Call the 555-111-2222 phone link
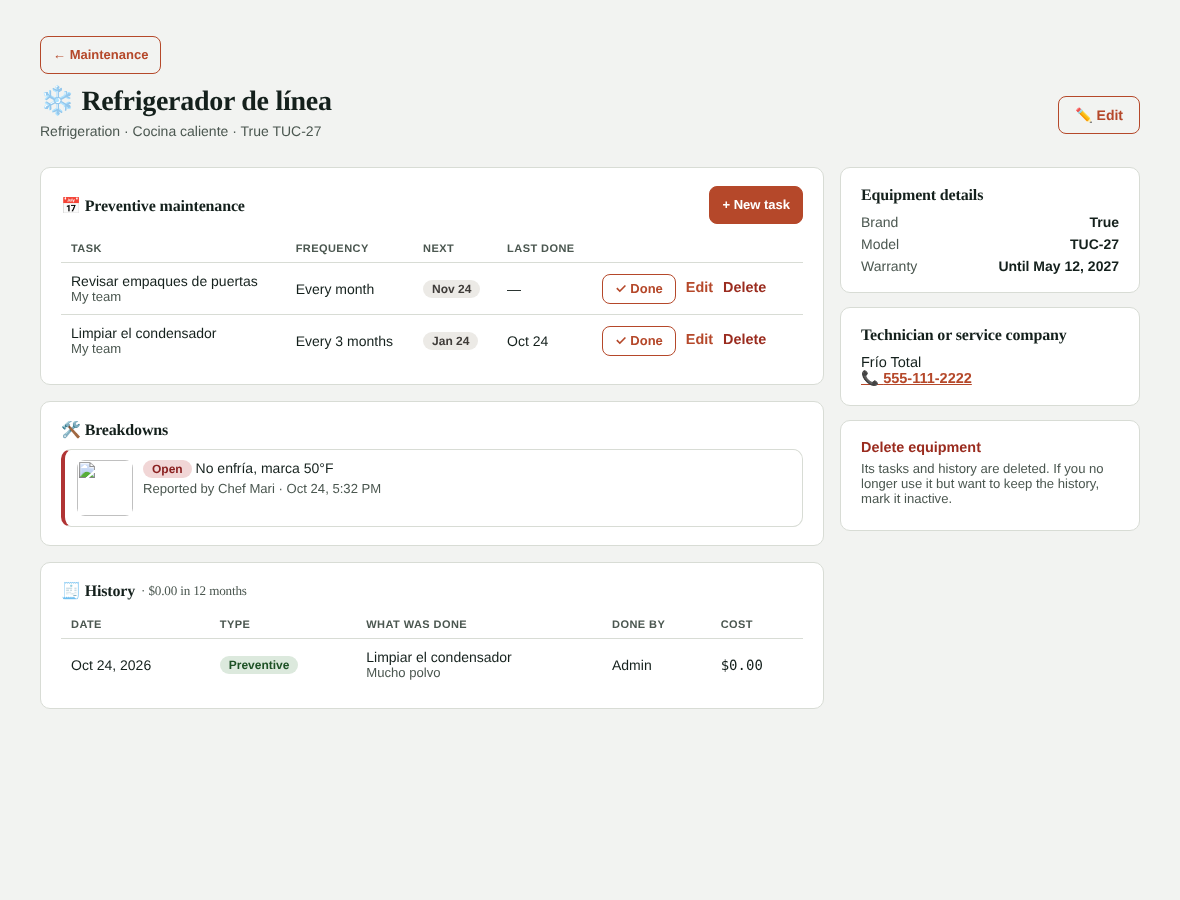Viewport: 1180px width, 900px height. pos(927,379)
